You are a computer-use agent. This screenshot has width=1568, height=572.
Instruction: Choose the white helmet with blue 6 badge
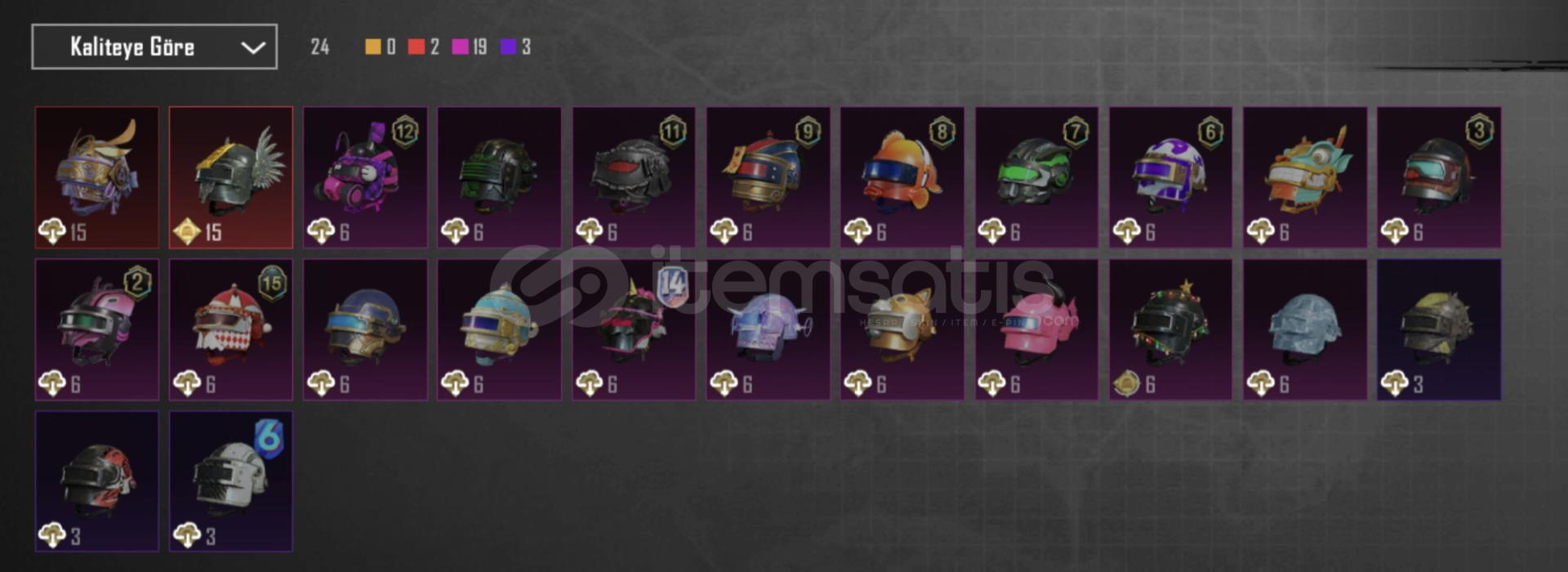pos(231,481)
